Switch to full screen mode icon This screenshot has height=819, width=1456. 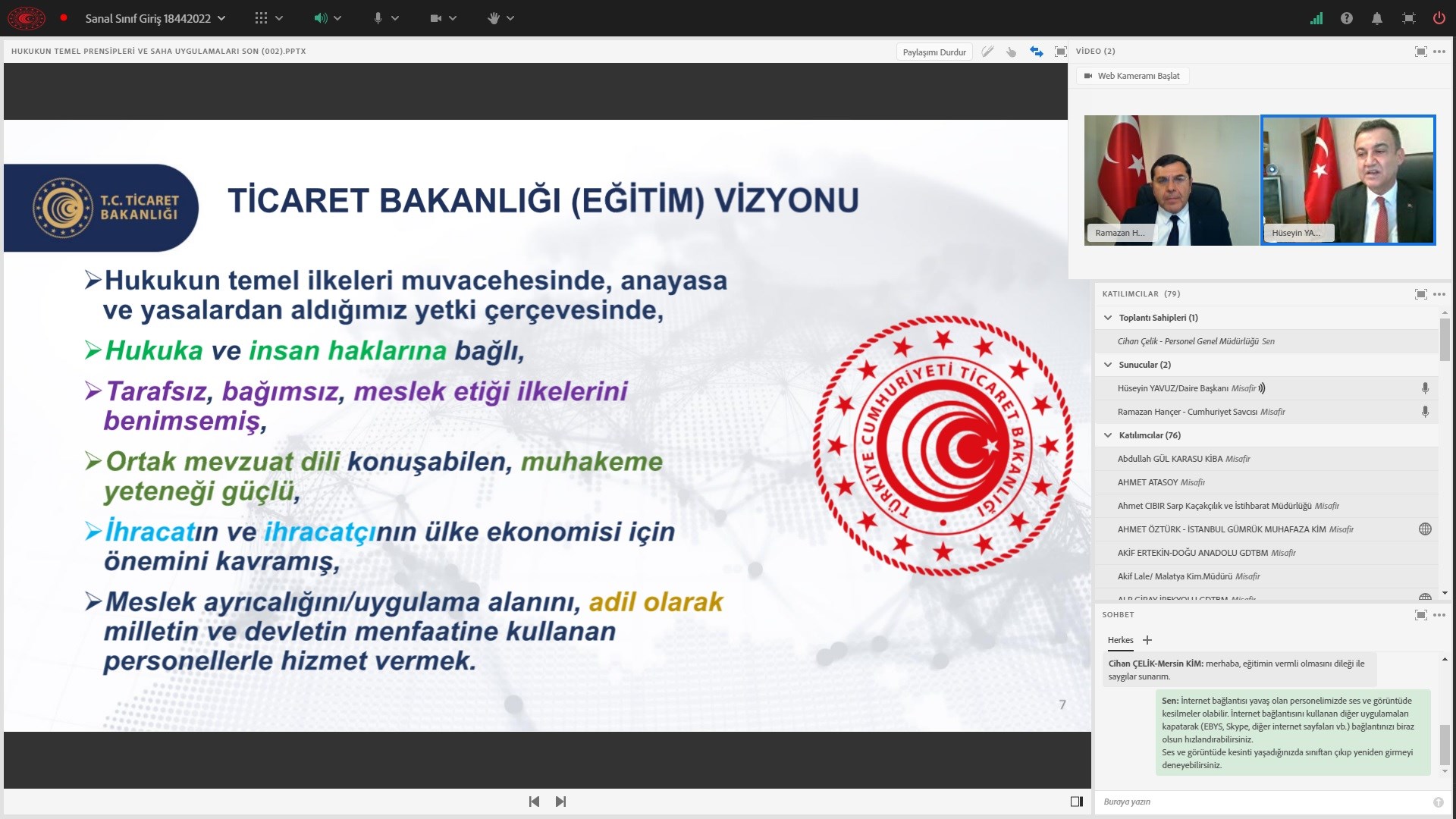(x=1408, y=18)
